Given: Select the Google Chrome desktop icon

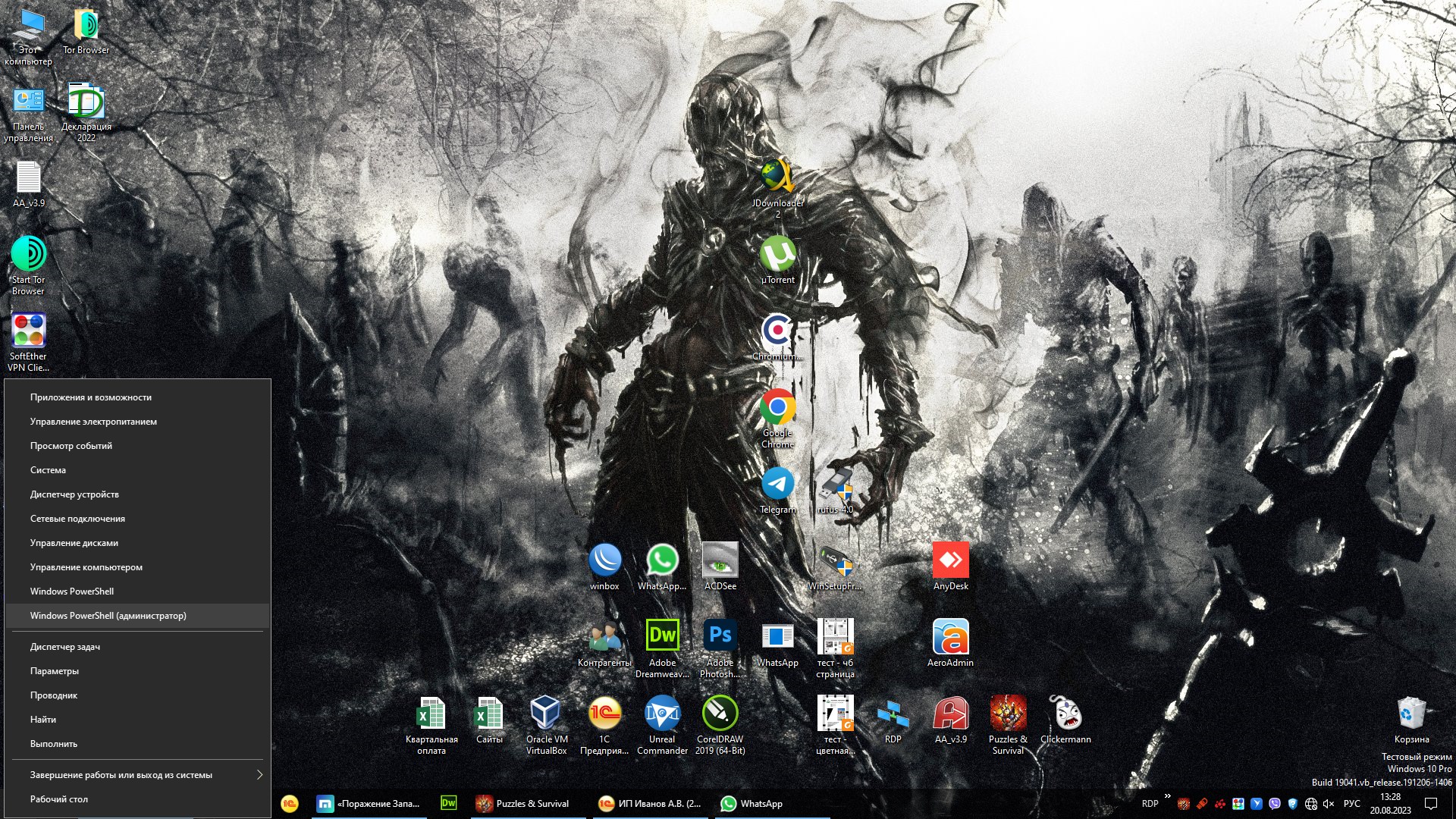Looking at the screenshot, I should click(778, 419).
